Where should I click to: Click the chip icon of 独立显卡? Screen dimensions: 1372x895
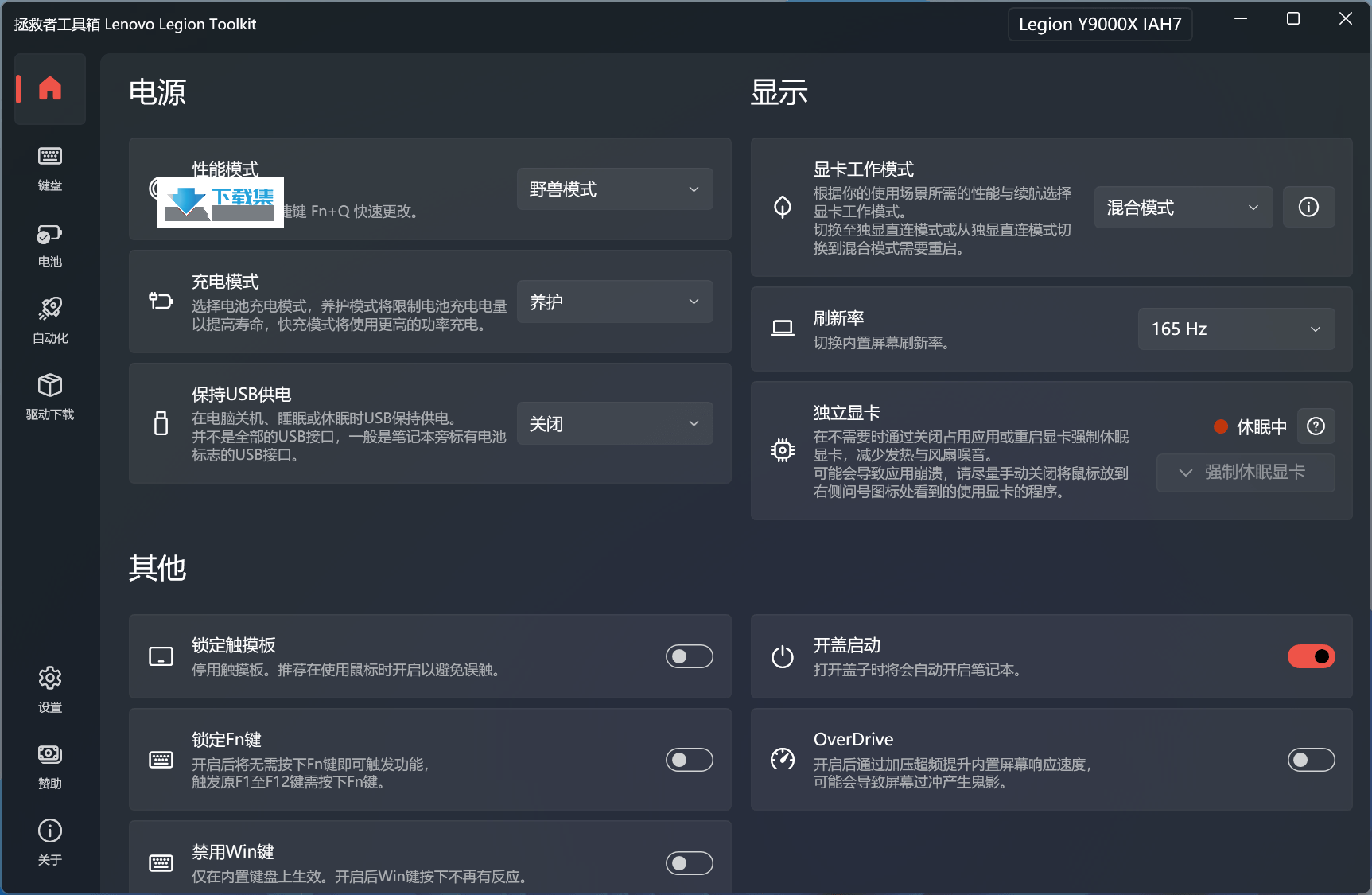pos(783,450)
